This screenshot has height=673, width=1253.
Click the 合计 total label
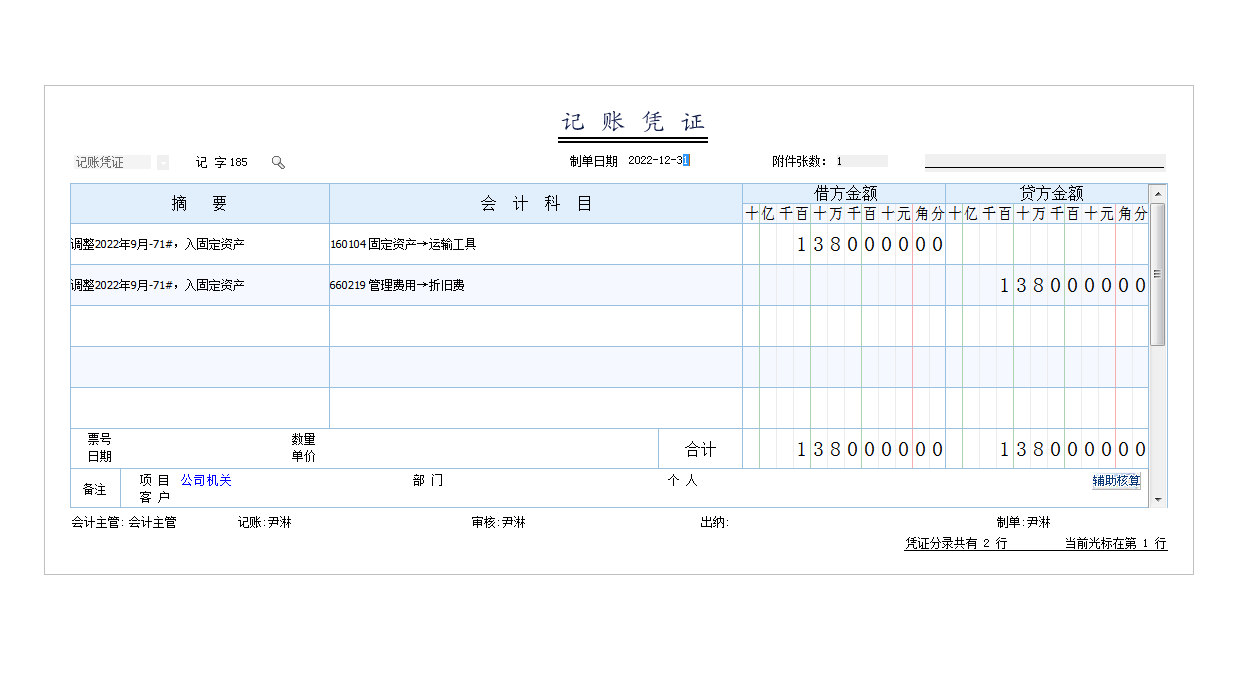(x=700, y=449)
